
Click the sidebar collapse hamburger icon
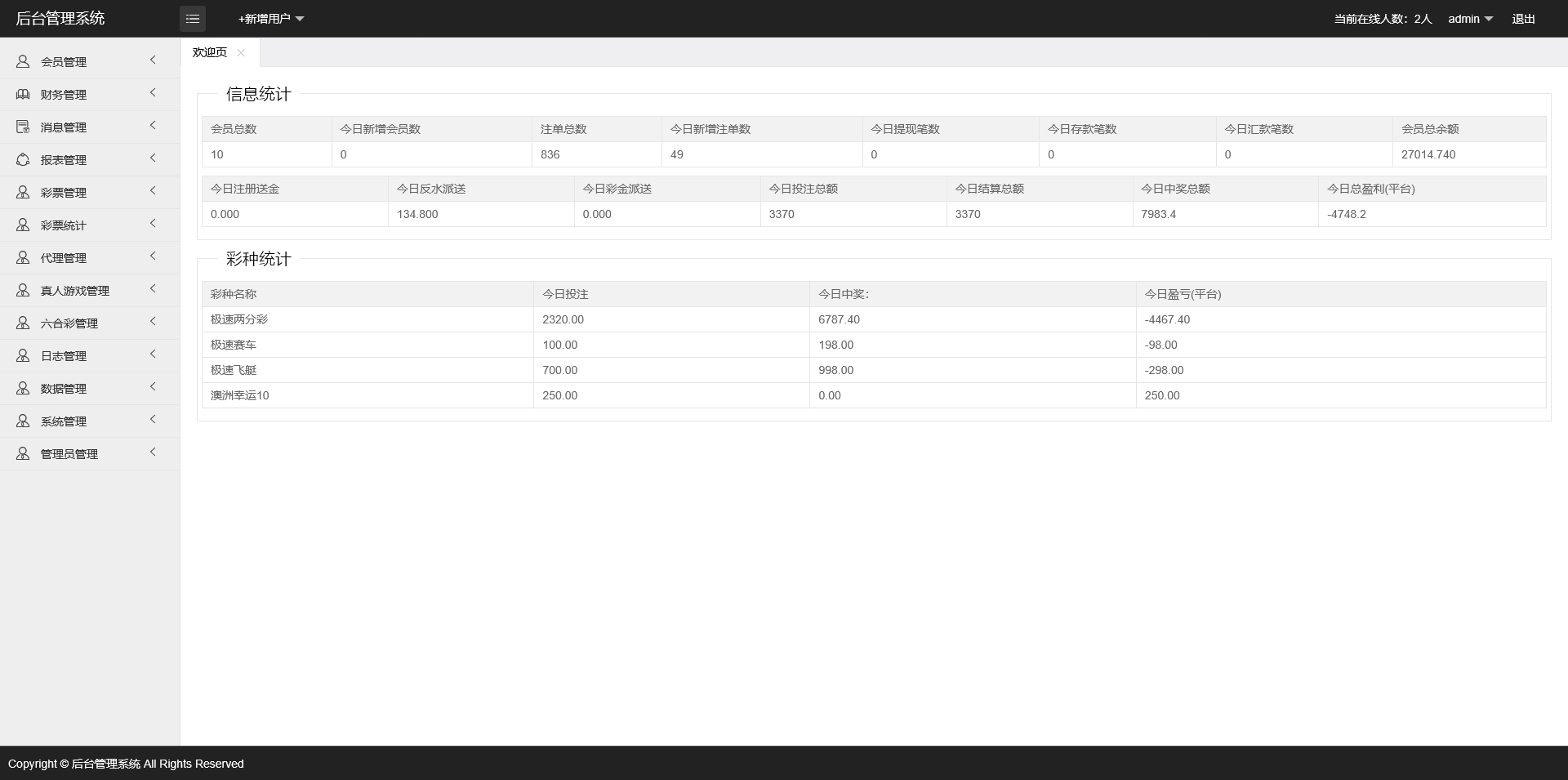click(193, 19)
